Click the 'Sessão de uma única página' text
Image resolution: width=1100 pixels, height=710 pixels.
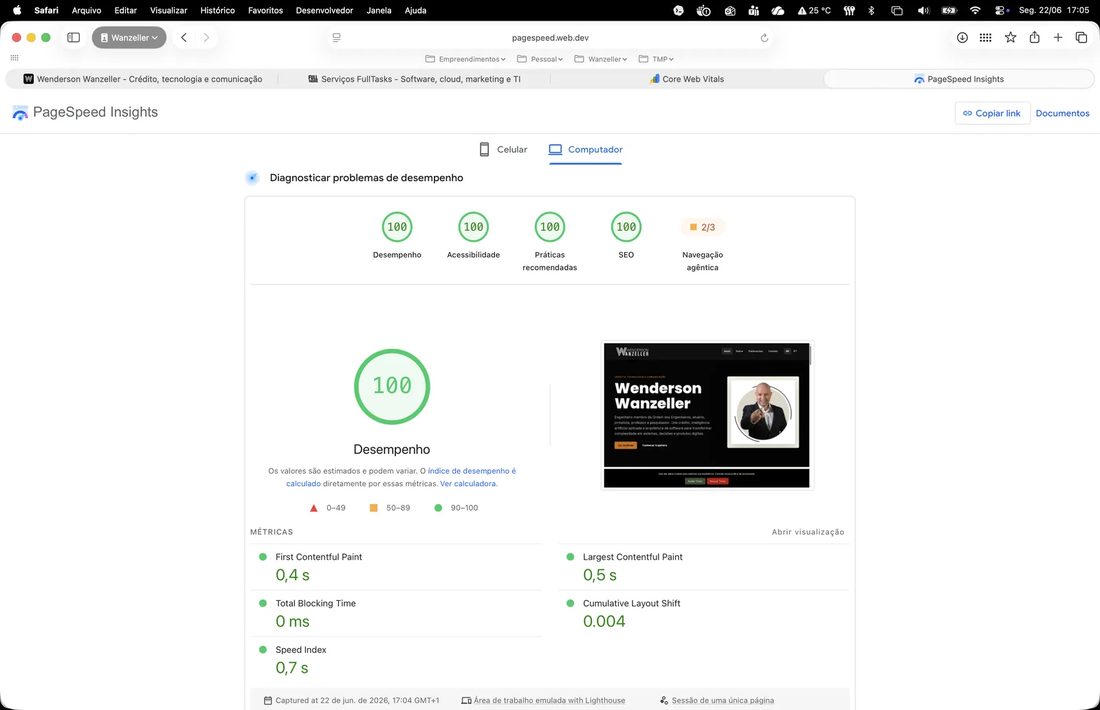click(723, 700)
